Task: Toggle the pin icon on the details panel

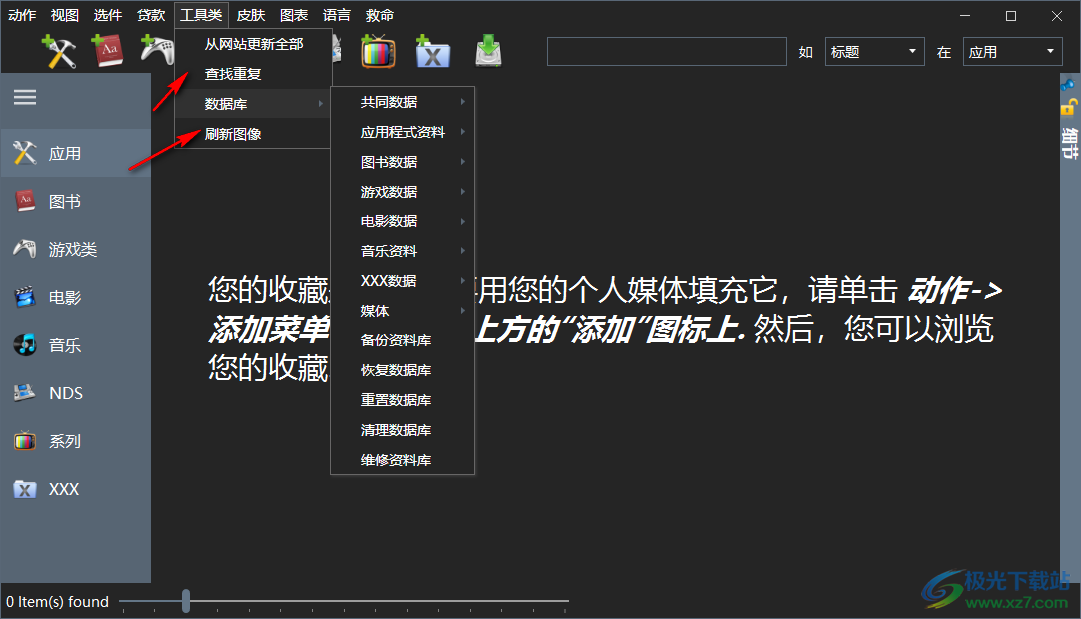Action: coord(1068,83)
